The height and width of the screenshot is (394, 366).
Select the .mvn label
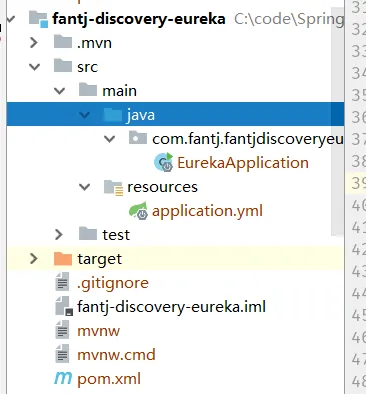coord(94,43)
